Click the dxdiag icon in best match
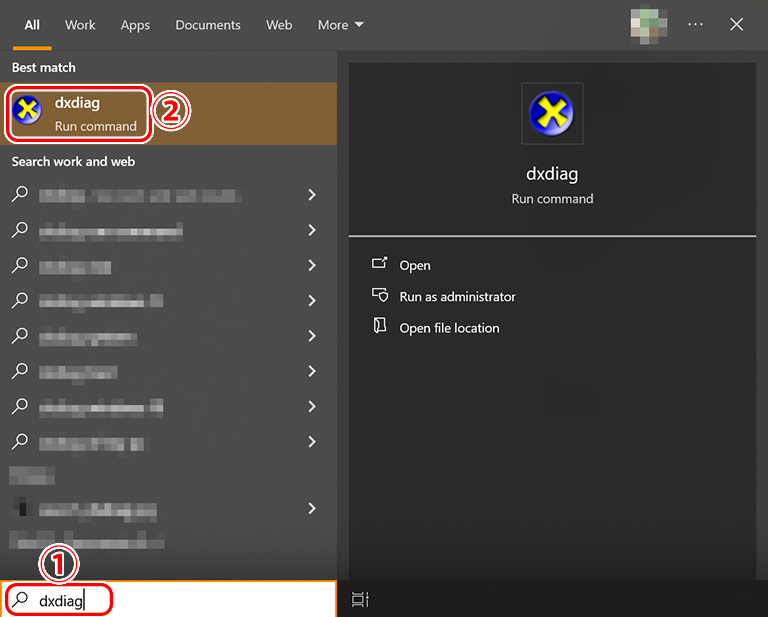Image resolution: width=768 pixels, height=617 pixels. [27, 110]
